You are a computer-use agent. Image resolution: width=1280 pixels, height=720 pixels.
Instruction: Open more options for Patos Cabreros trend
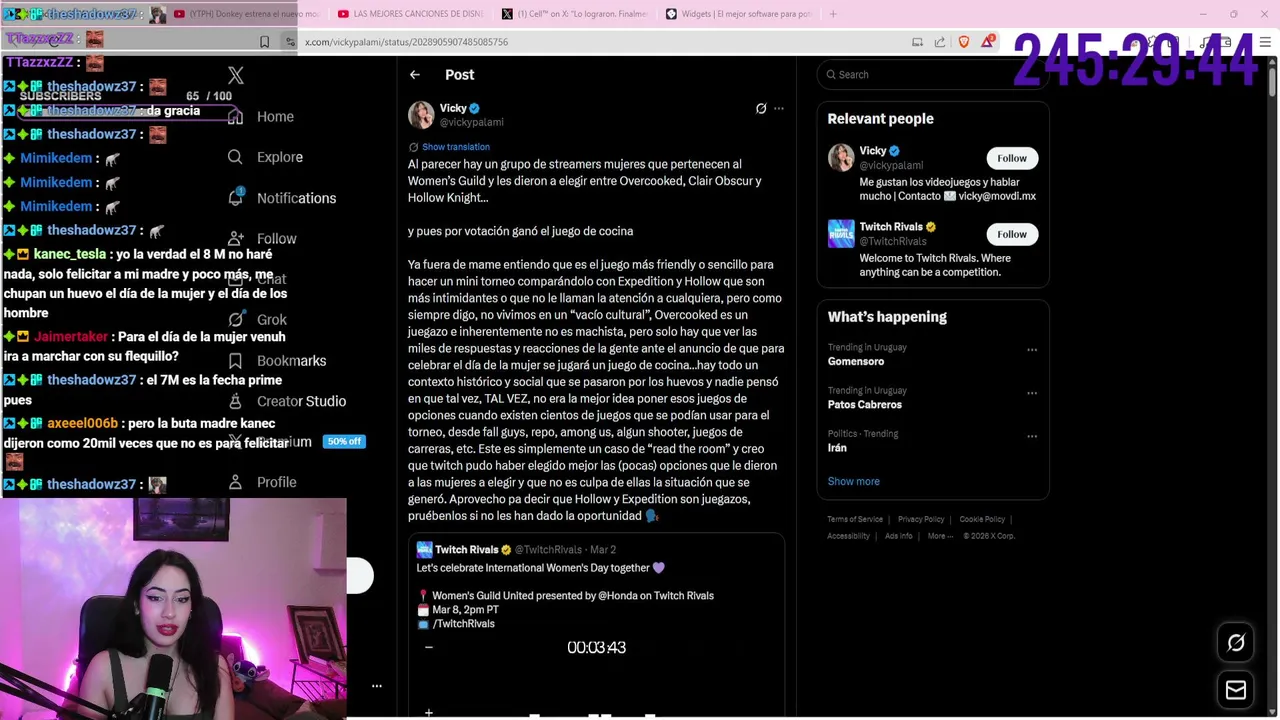point(1032,393)
